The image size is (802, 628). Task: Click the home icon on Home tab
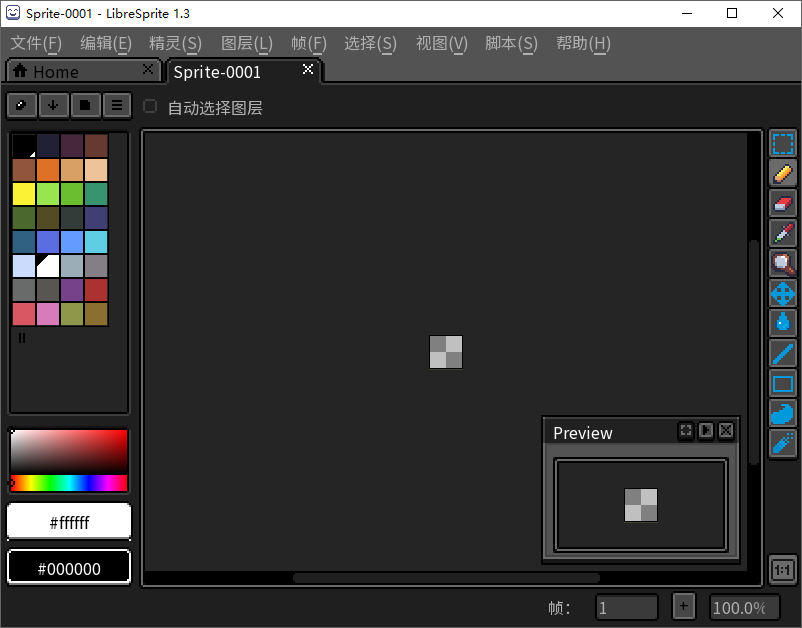coord(20,71)
